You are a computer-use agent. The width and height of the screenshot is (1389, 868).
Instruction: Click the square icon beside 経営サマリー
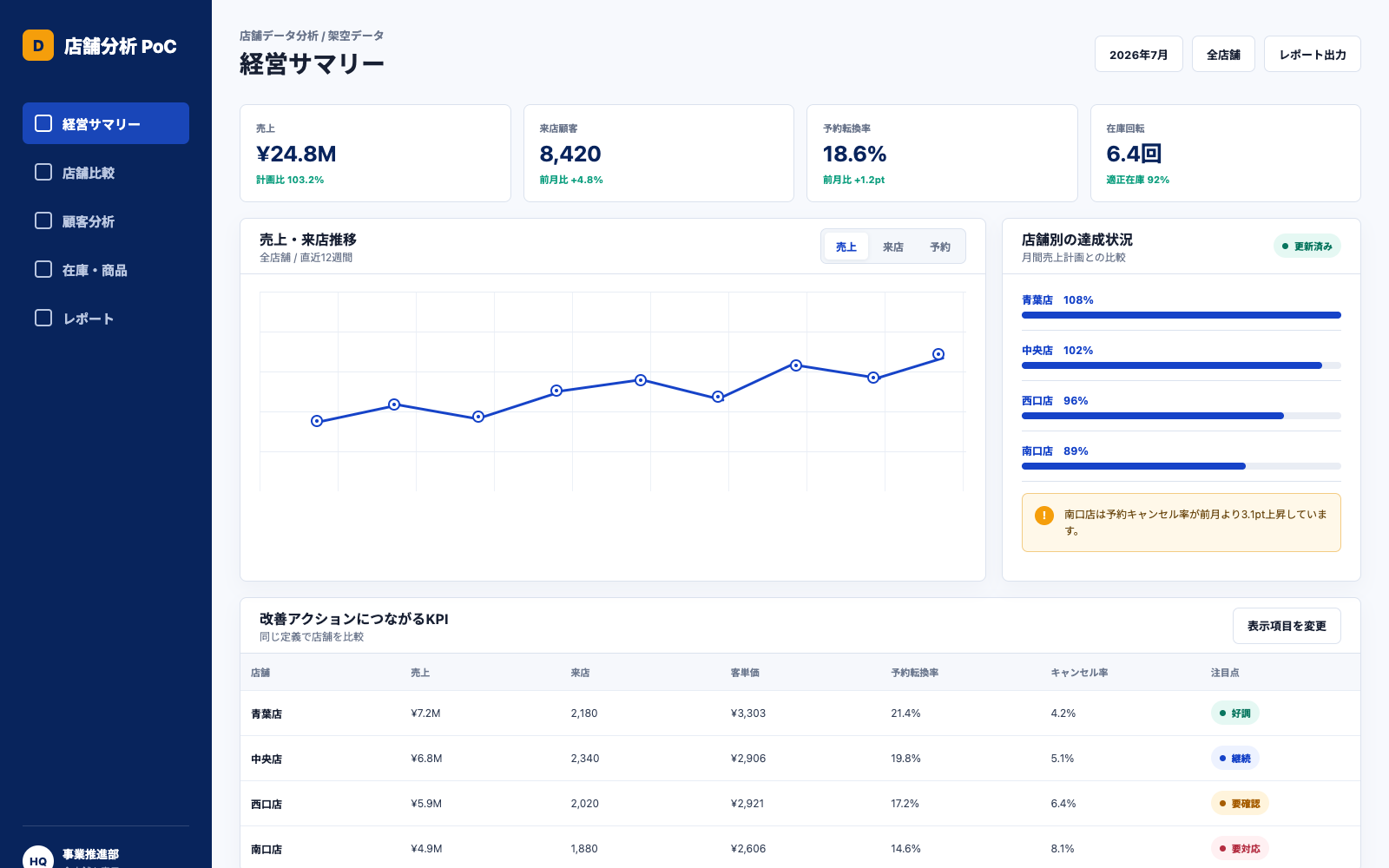coord(43,123)
